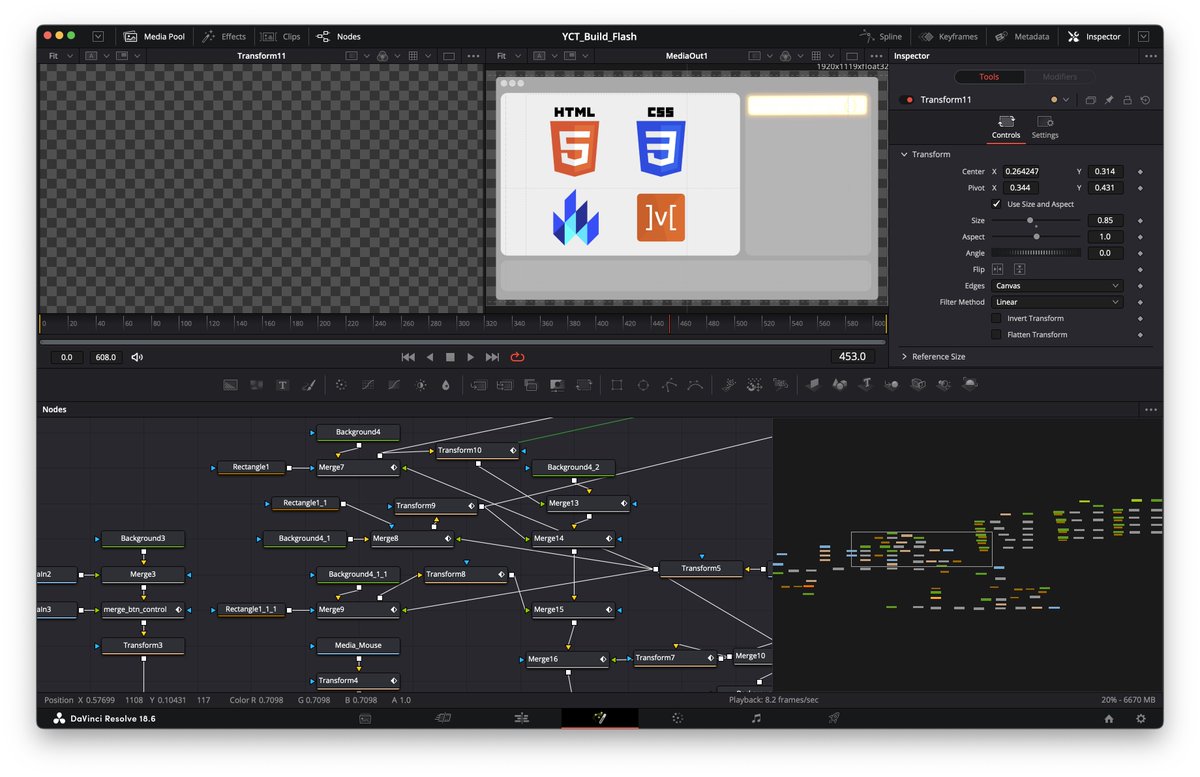This screenshot has width=1200, height=777.
Task: Switch to the Color page
Action: (676, 718)
